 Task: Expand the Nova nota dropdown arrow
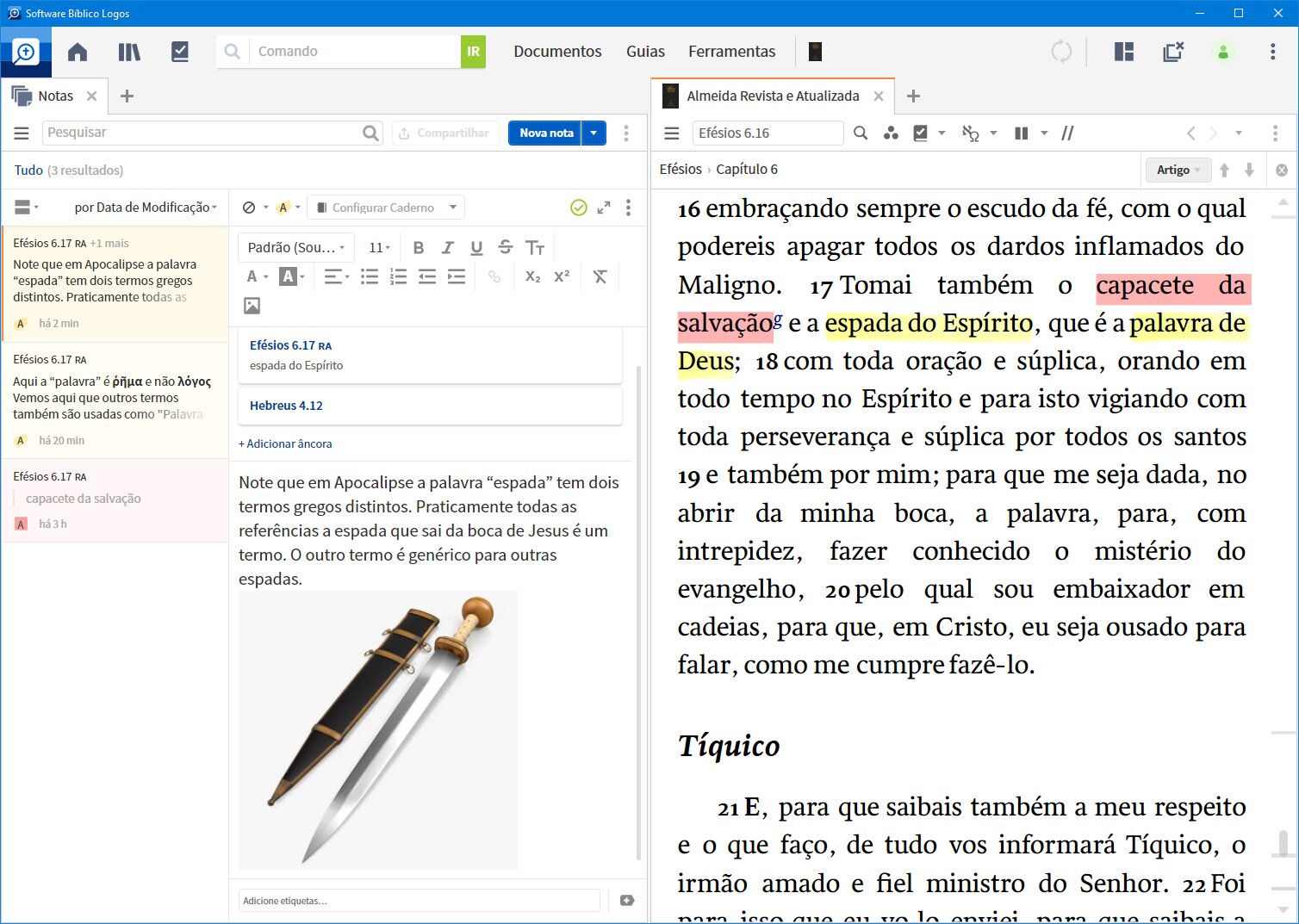pyautogui.click(x=594, y=133)
